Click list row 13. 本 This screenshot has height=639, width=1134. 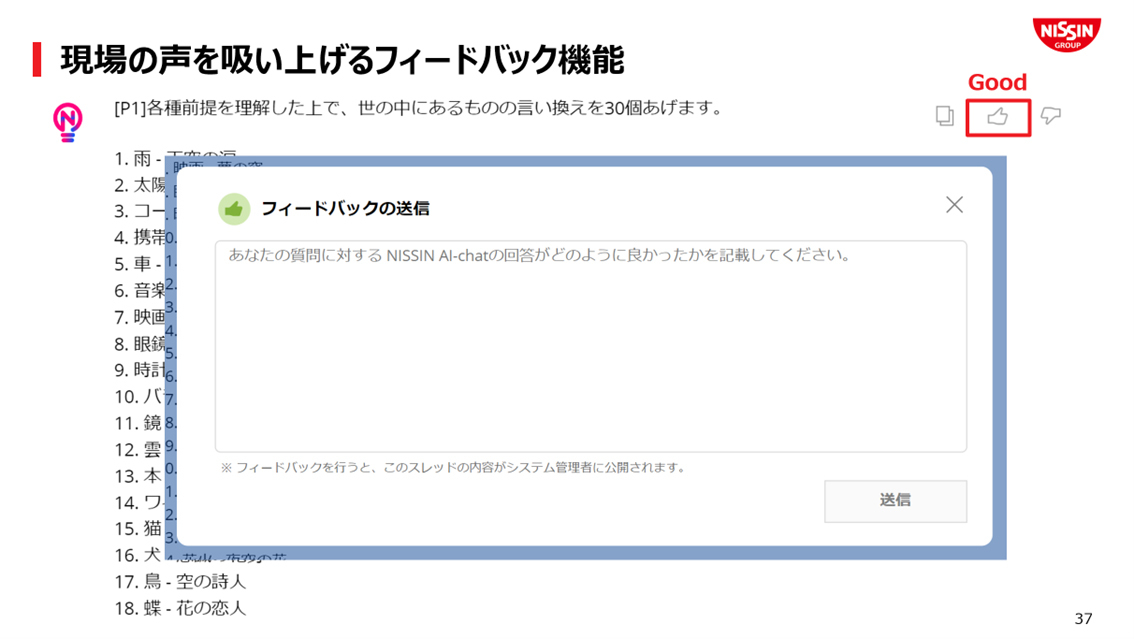tap(138, 476)
